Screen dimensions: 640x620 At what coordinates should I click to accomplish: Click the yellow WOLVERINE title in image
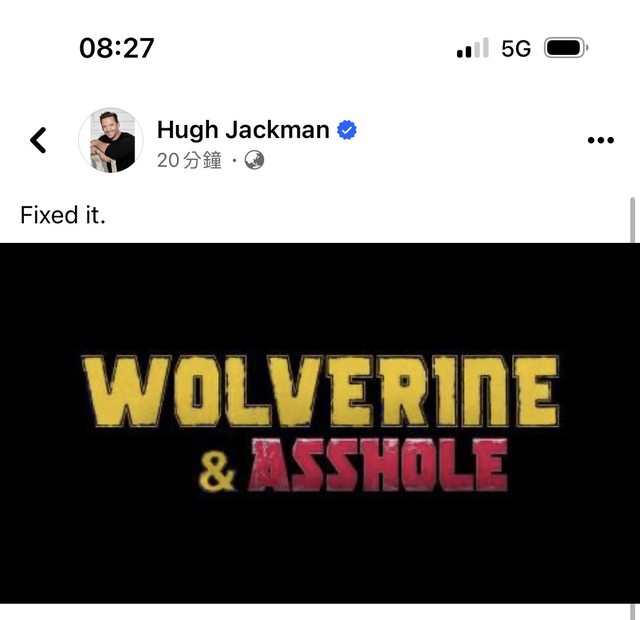coord(320,391)
